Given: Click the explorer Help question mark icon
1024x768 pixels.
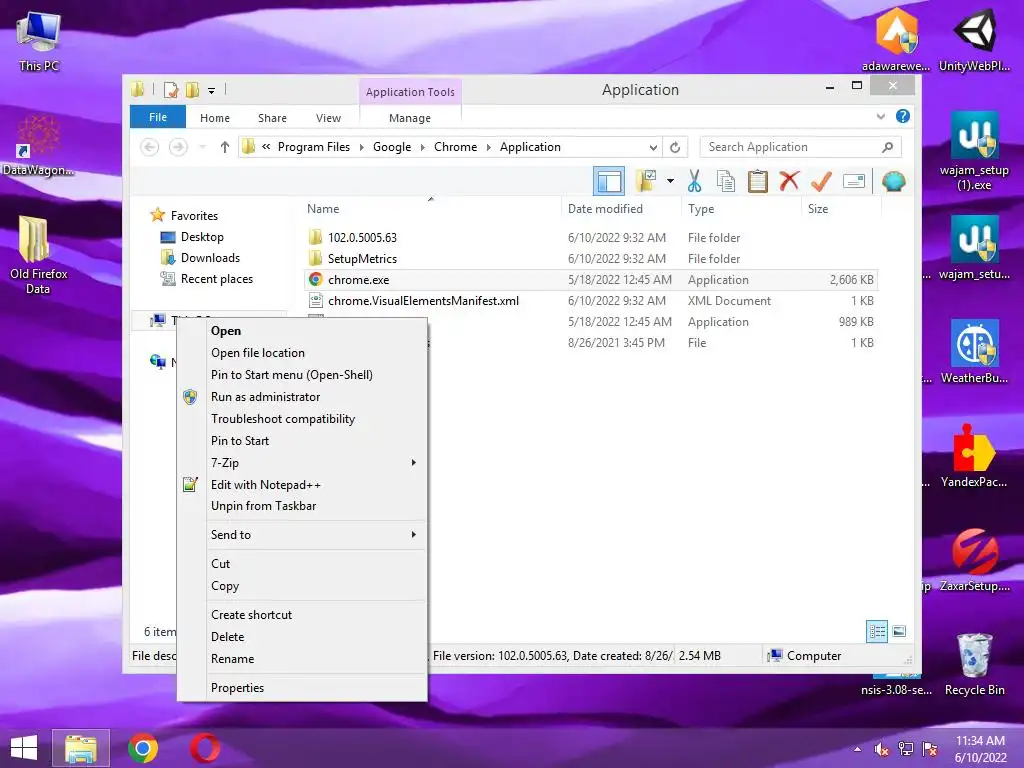Looking at the screenshot, I should point(903,116).
